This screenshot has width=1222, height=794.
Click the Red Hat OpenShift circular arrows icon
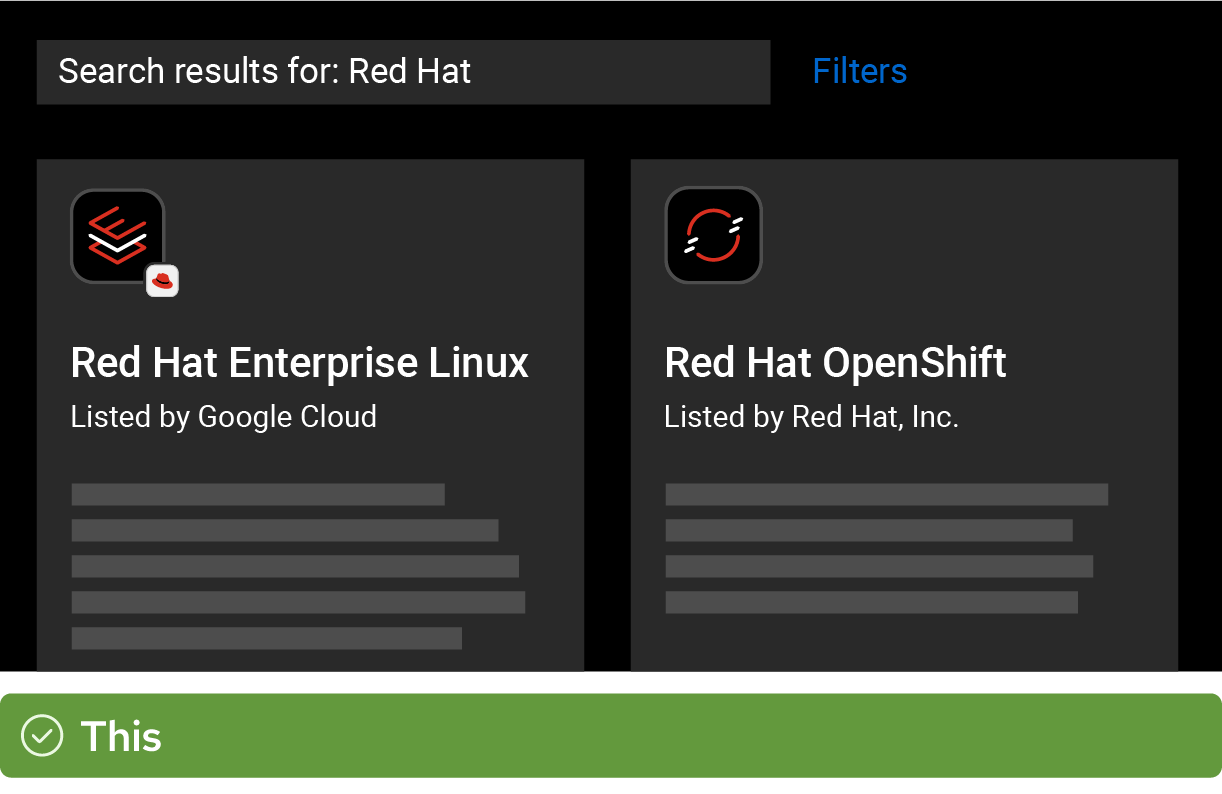click(x=713, y=235)
